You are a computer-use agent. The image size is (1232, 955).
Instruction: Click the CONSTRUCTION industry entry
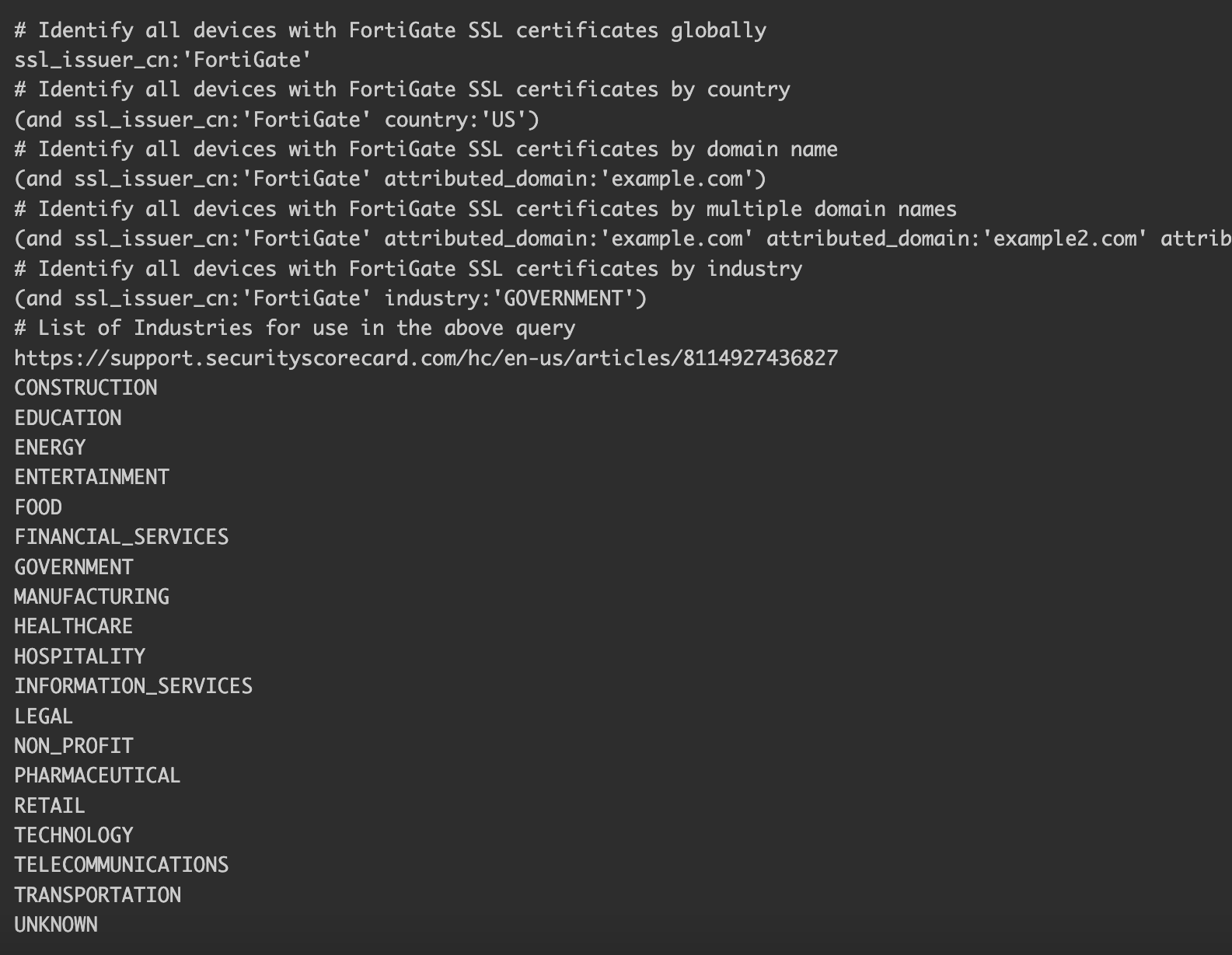click(x=86, y=388)
